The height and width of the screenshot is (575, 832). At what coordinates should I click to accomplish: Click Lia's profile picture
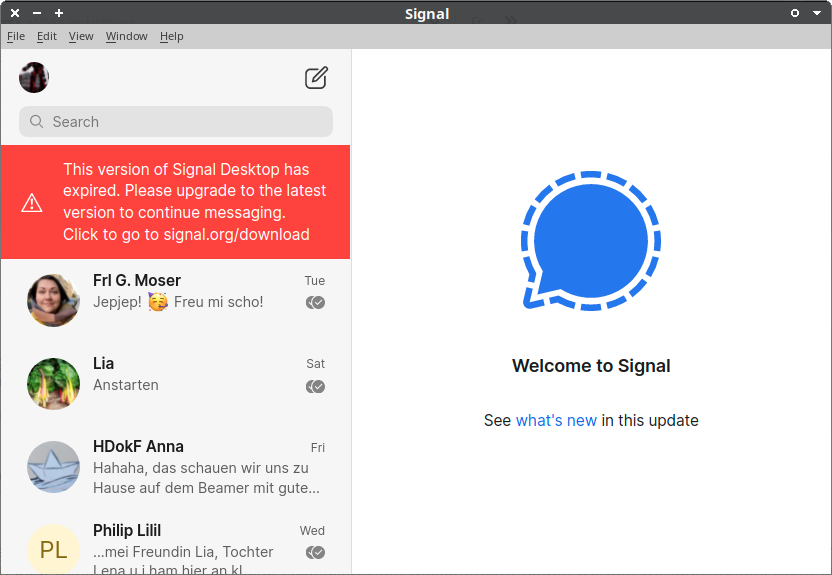coord(53,384)
